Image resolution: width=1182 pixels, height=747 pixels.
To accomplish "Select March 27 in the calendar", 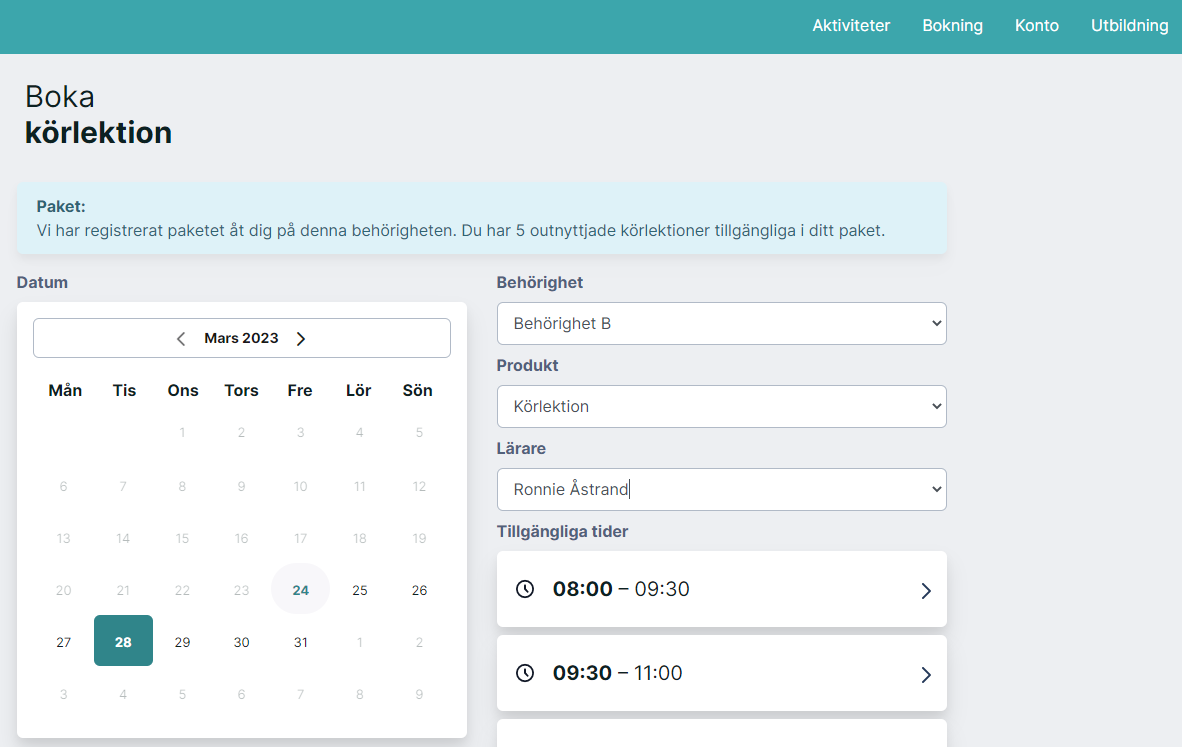I will coord(63,641).
